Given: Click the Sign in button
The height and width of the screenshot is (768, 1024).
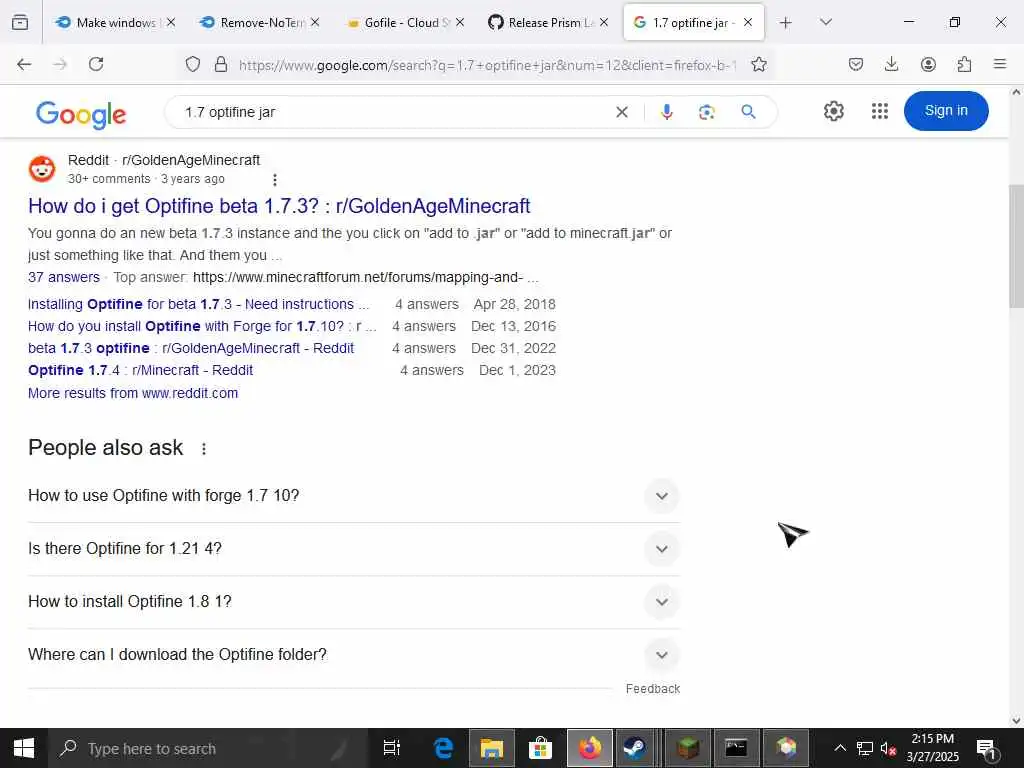Looking at the screenshot, I should coord(946,110).
